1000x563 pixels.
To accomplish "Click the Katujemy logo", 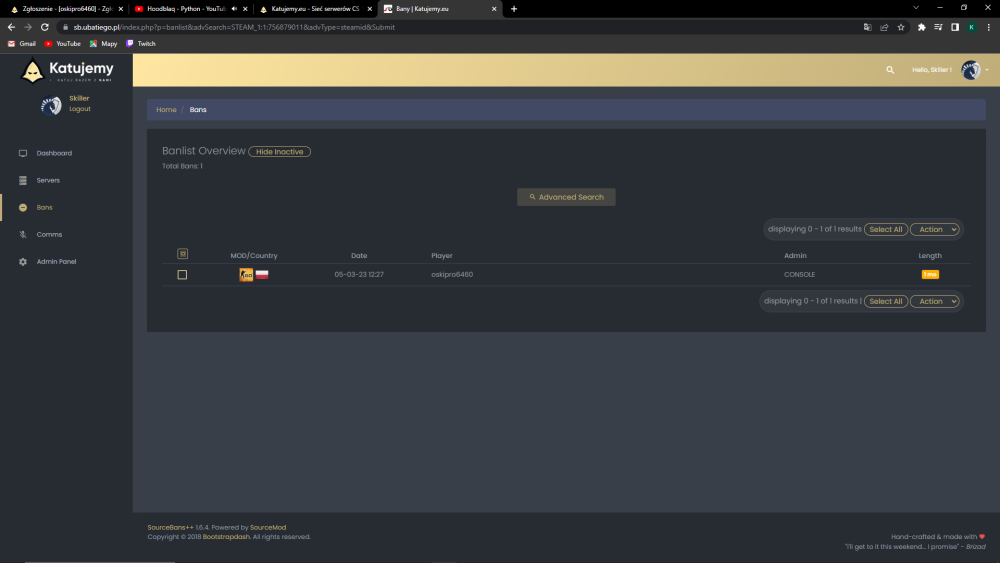I will (66, 70).
